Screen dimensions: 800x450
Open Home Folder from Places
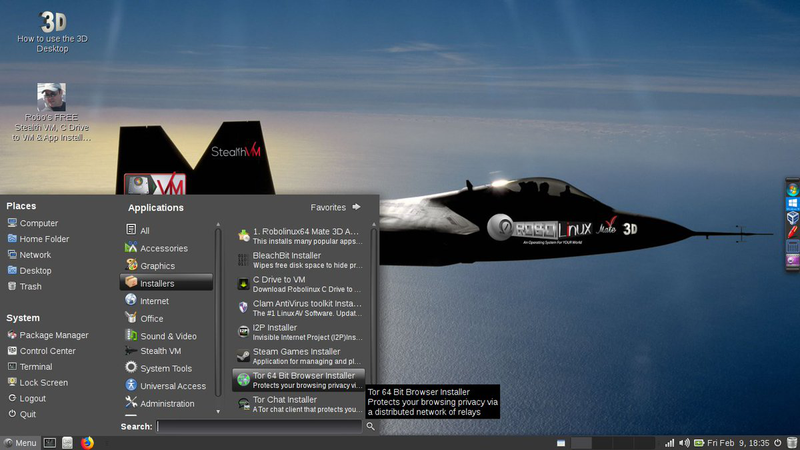[44, 239]
